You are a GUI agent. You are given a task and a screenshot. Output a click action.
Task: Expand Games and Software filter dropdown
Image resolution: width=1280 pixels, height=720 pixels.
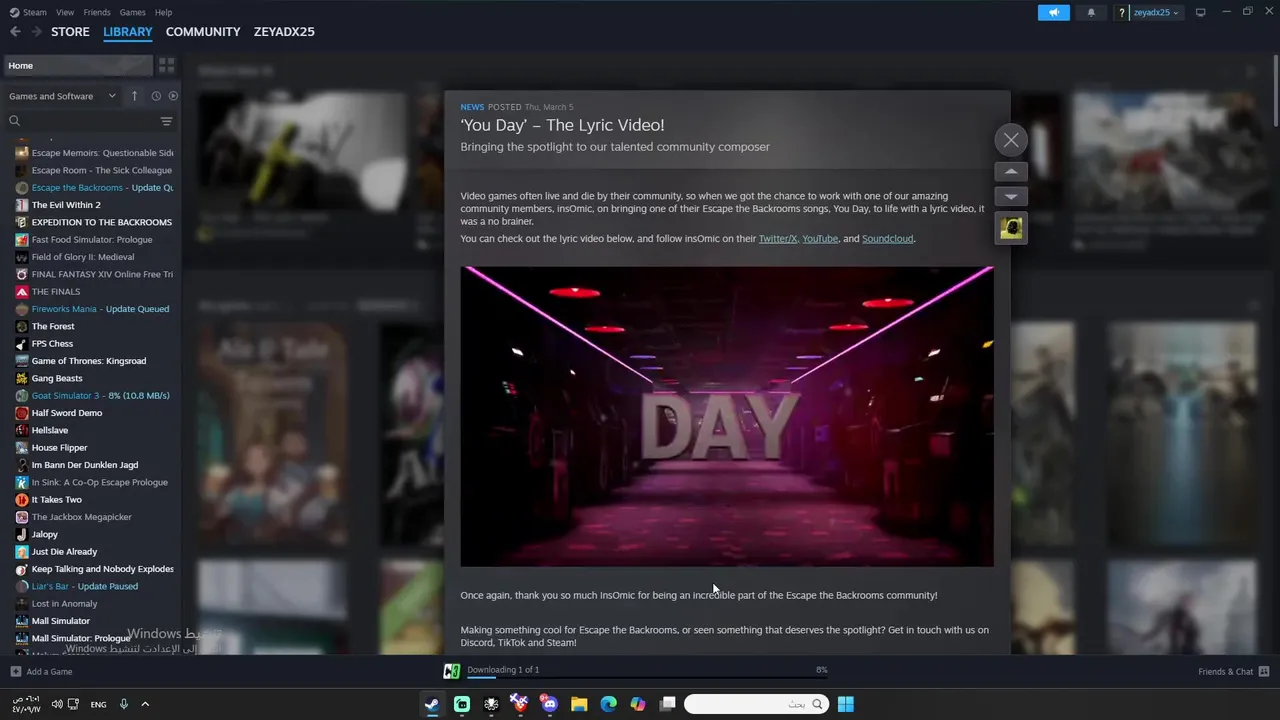tap(62, 96)
